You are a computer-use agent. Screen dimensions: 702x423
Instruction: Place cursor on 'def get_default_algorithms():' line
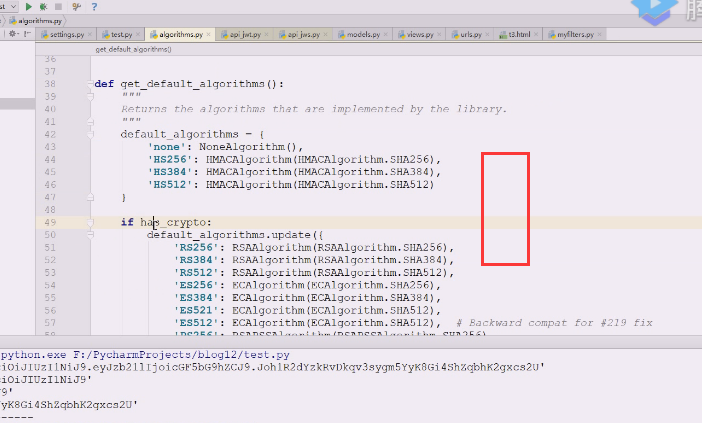[189, 84]
